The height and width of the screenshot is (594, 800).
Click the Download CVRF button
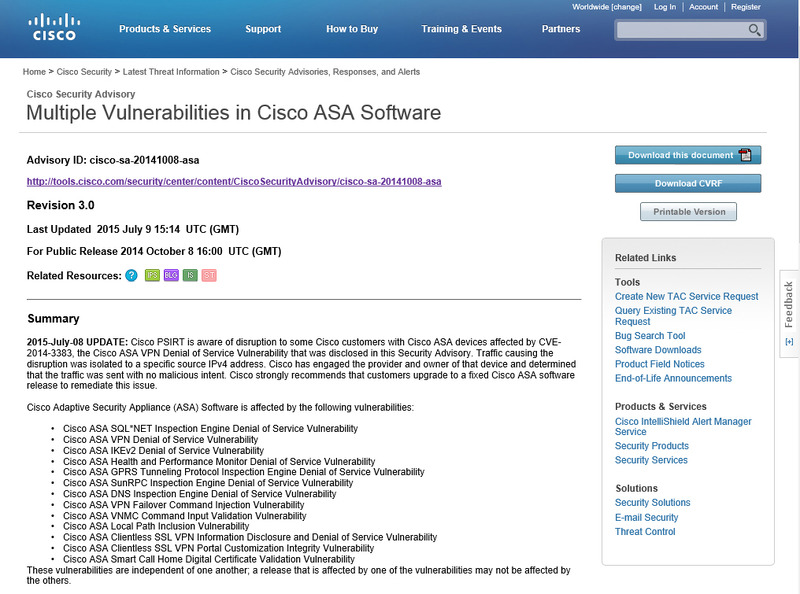point(688,183)
